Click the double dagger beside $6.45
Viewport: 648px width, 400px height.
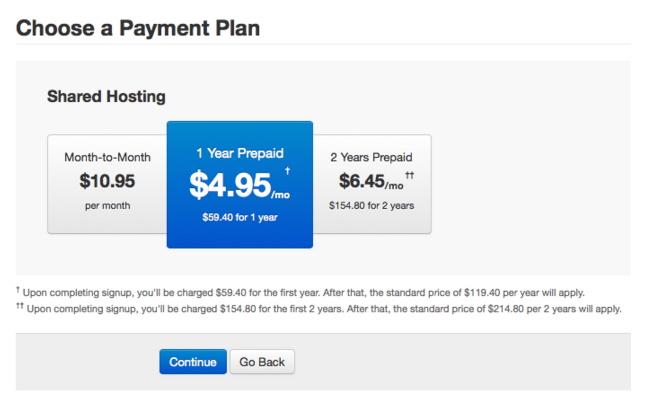click(x=410, y=173)
